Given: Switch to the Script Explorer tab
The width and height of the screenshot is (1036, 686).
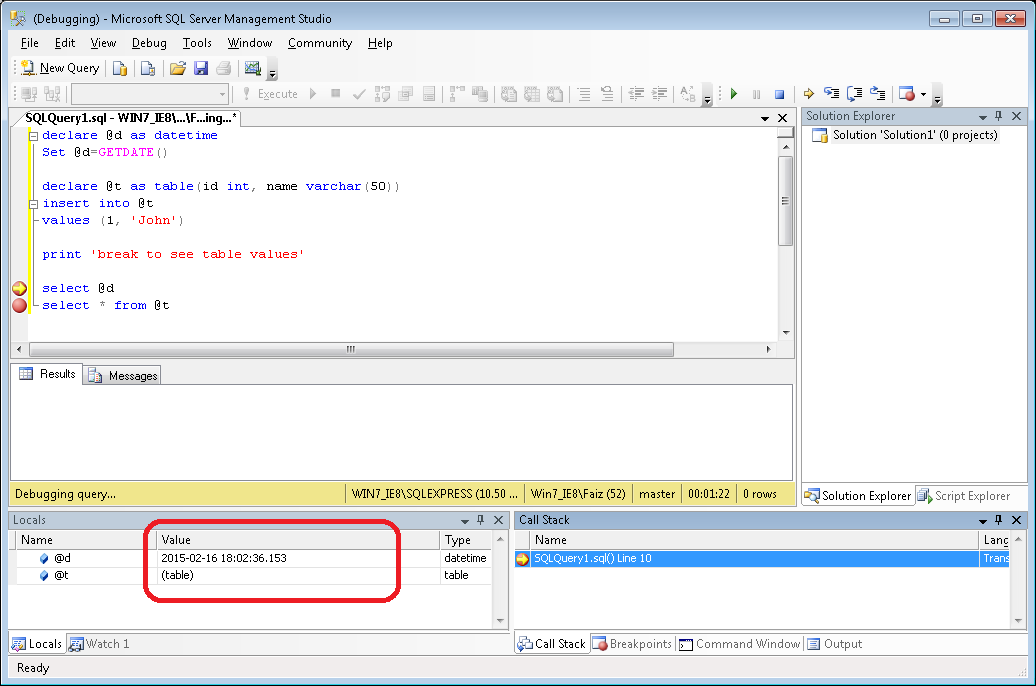Looking at the screenshot, I should coord(964,496).
